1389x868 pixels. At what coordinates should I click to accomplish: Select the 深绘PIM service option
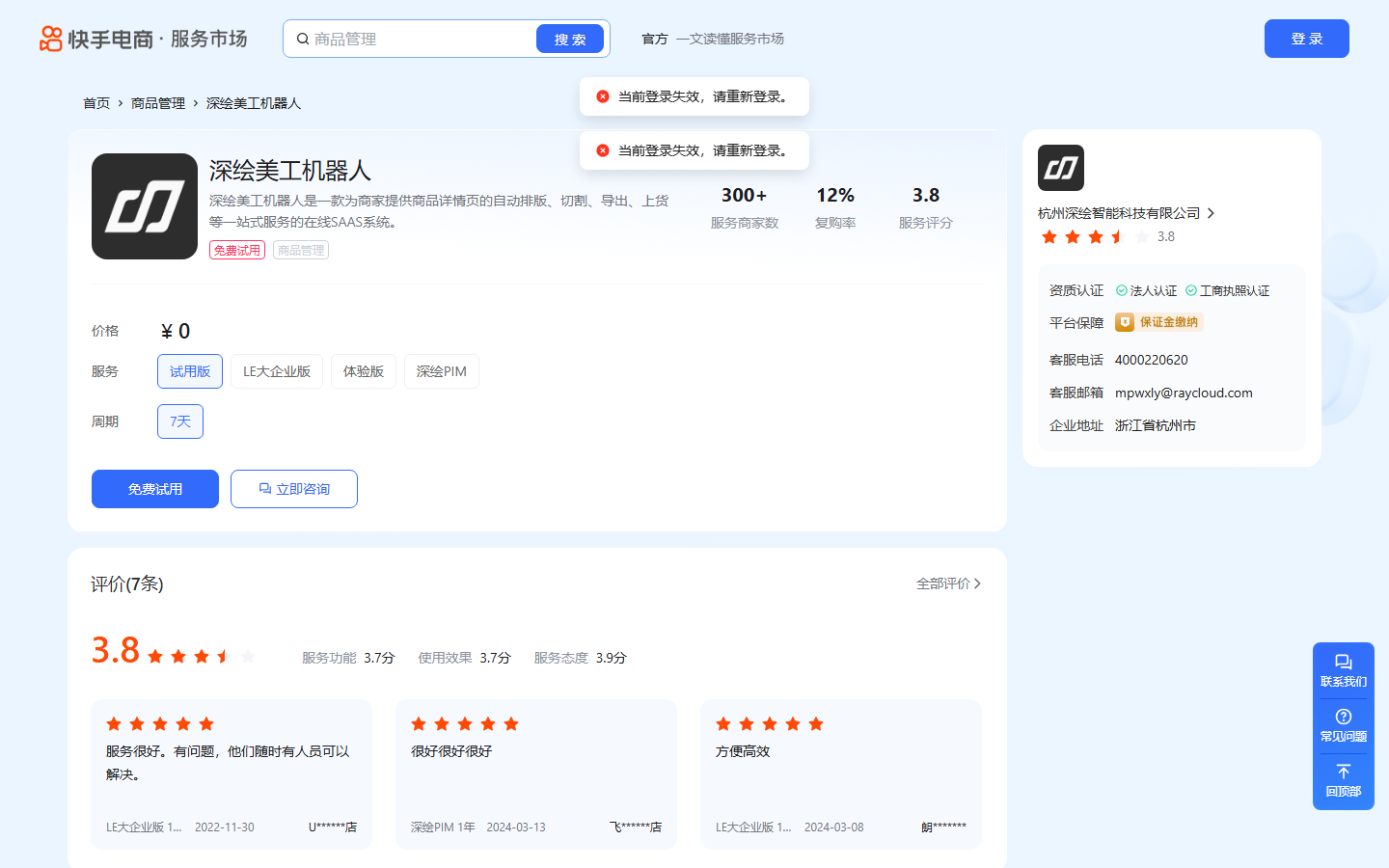click(442, 371)
